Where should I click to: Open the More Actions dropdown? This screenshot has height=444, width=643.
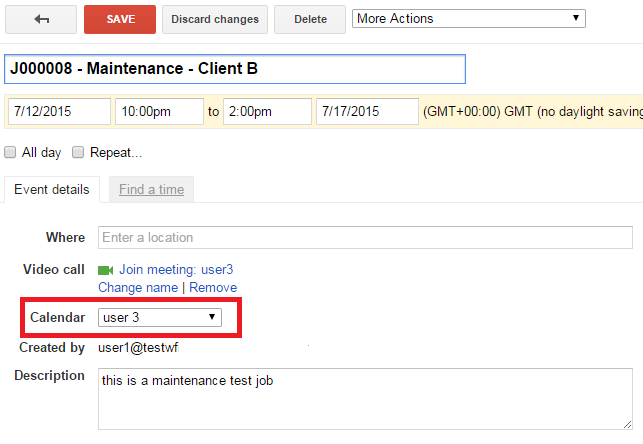point(469,18)
